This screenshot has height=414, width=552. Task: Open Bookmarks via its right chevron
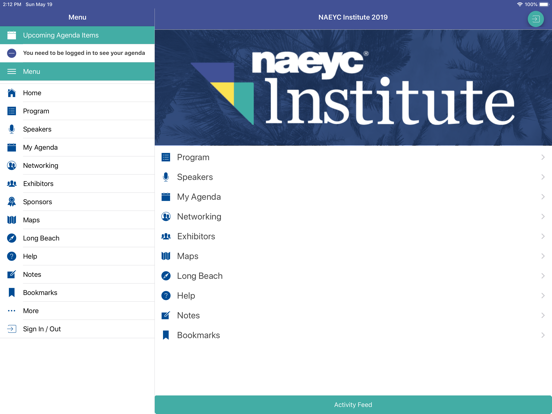click(x=543, y=335)
